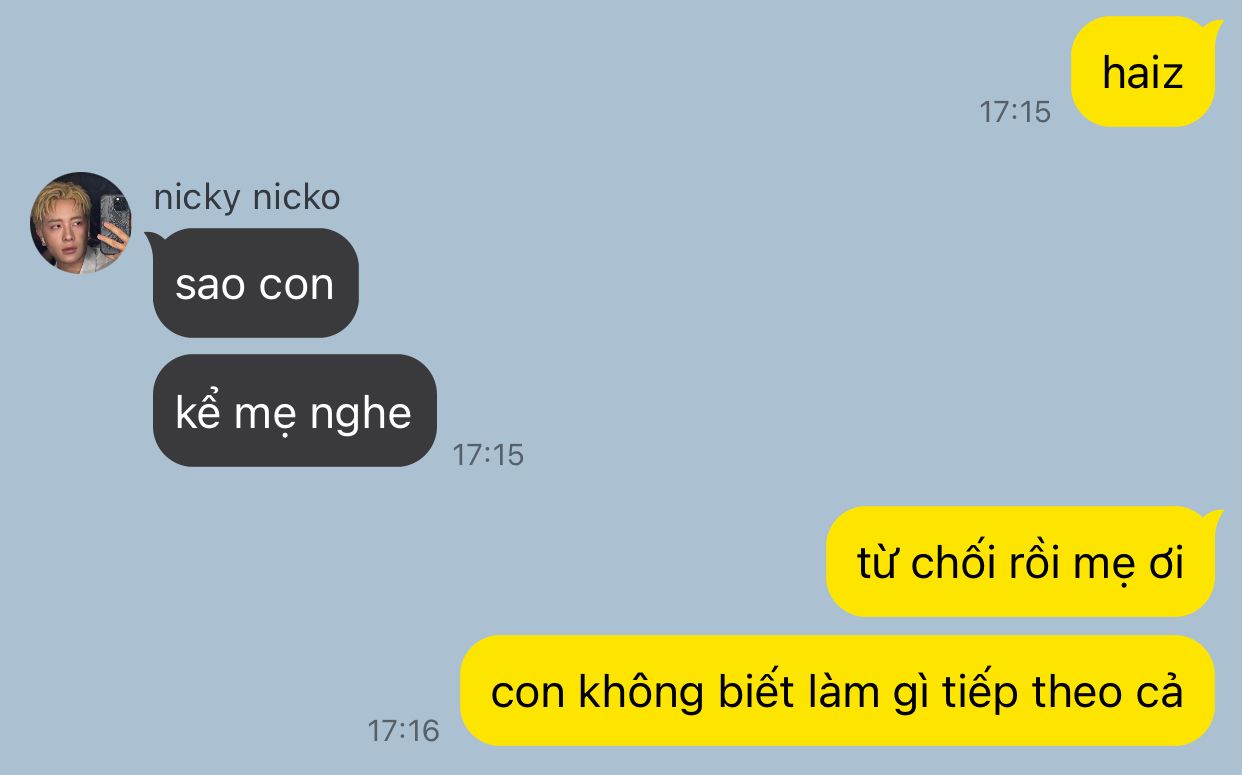Select the "con không biết làm gì" bubble
1242x775 pixels.
(837, 691)
